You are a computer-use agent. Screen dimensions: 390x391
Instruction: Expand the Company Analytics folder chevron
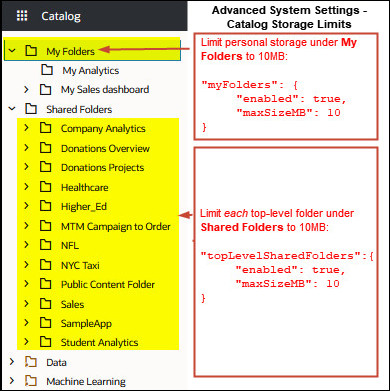click(26, 128)
